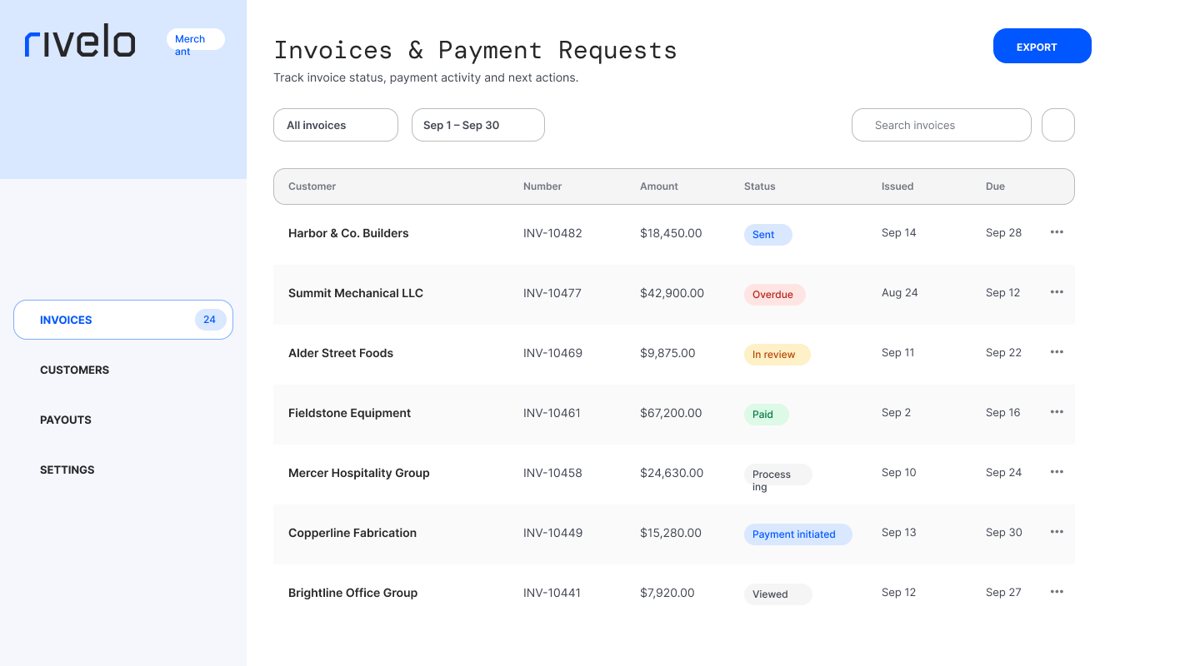
Task: Select customer Fieldstone Equipment
Action: [349, 413]
